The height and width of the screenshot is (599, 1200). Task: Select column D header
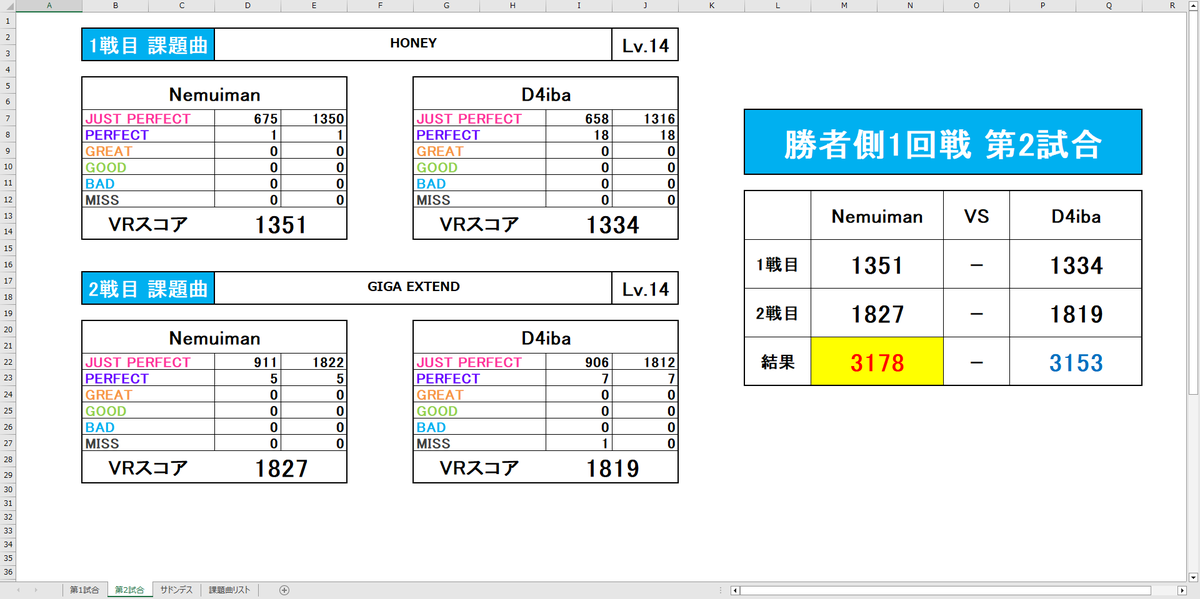coord(248,5)
